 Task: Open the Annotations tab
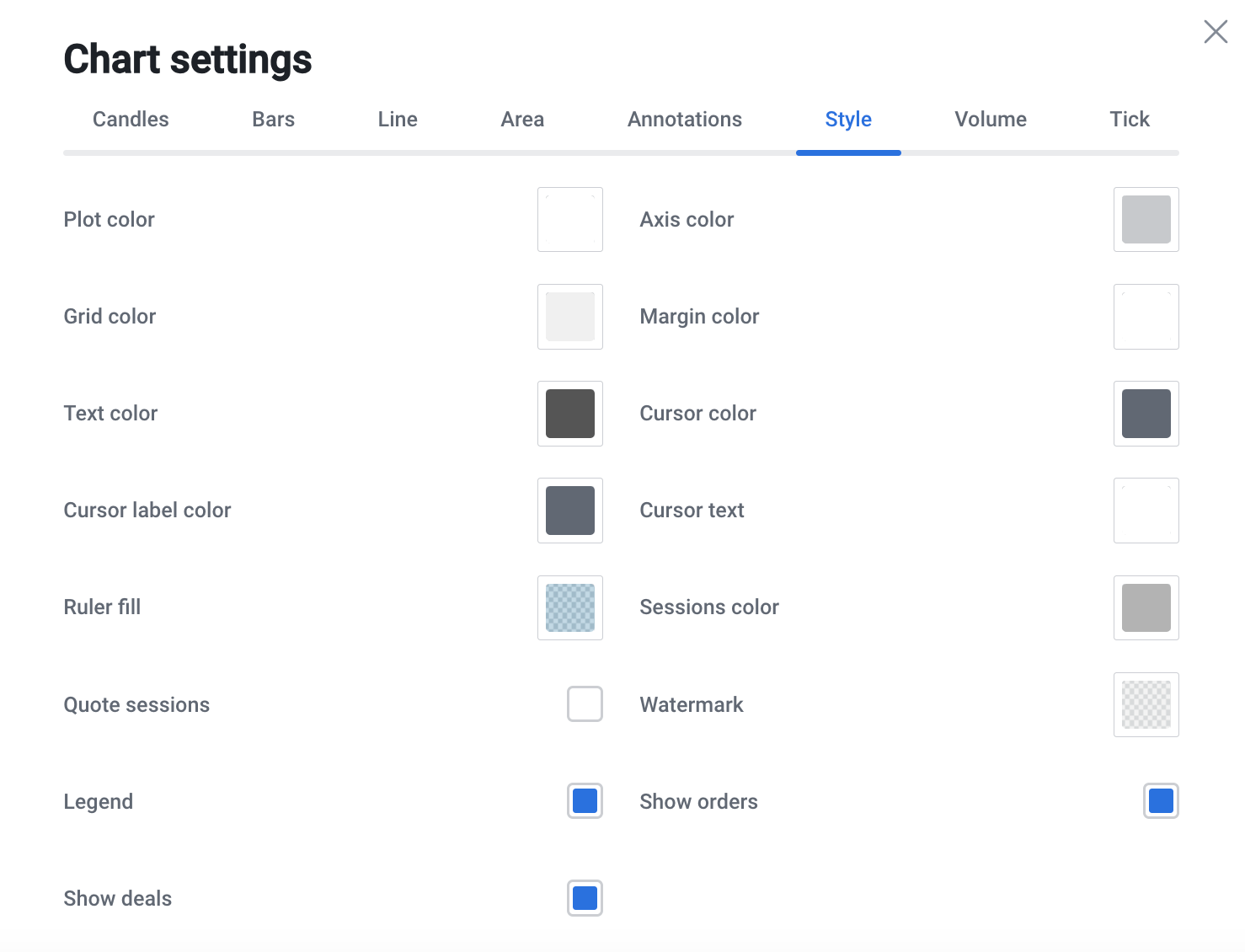684,120
